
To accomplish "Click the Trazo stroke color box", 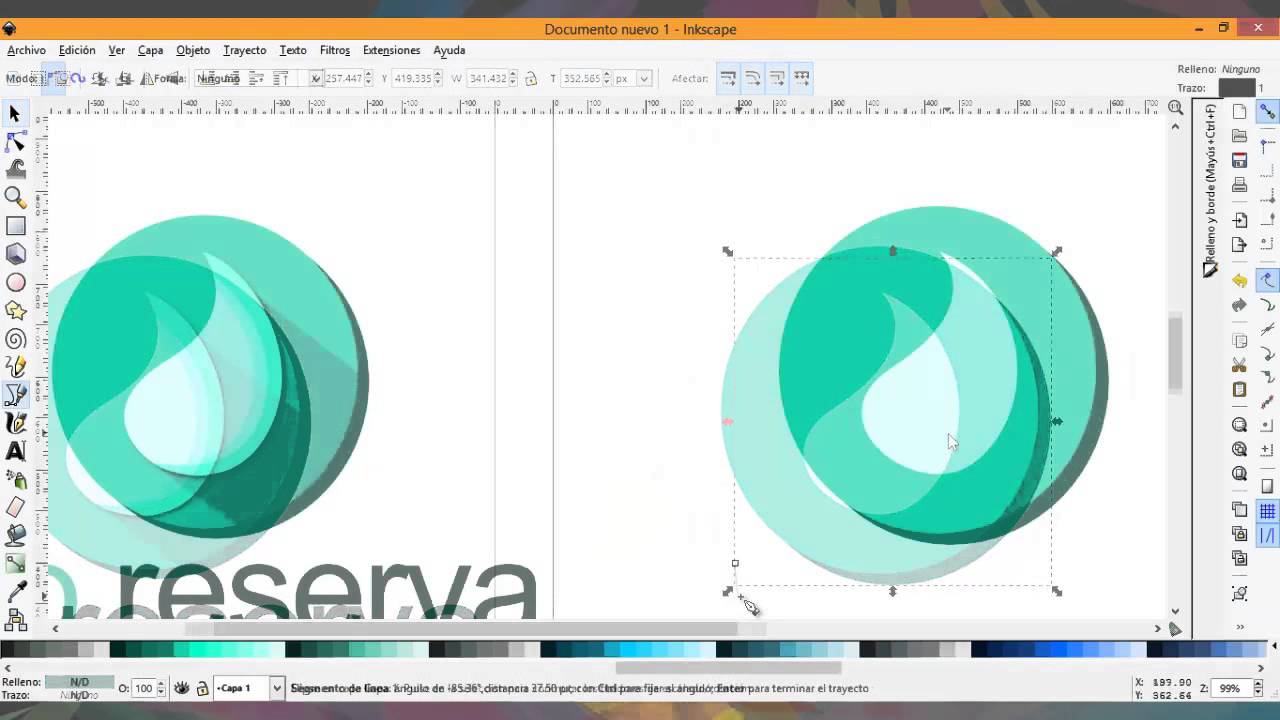I will click(x=1236, y=88).
